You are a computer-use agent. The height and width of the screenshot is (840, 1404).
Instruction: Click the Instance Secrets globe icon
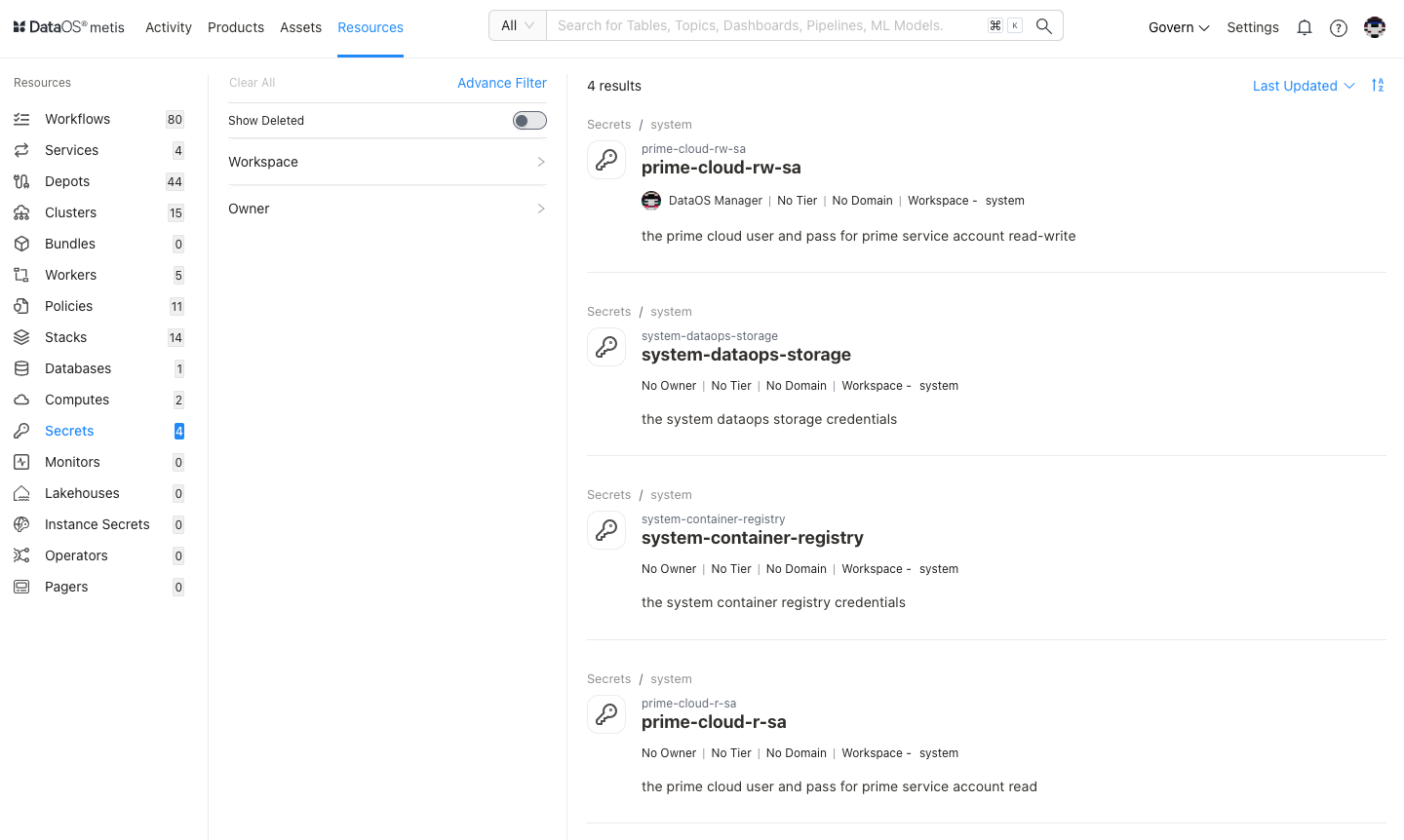point(21,524)
